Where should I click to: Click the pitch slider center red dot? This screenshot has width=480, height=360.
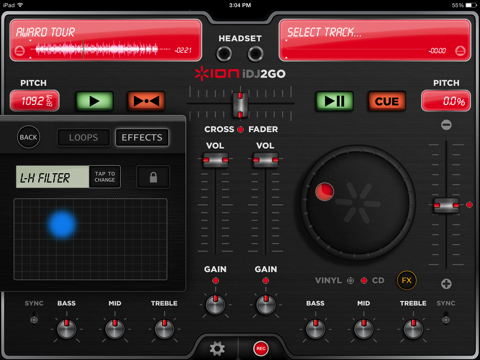[469, 205]
